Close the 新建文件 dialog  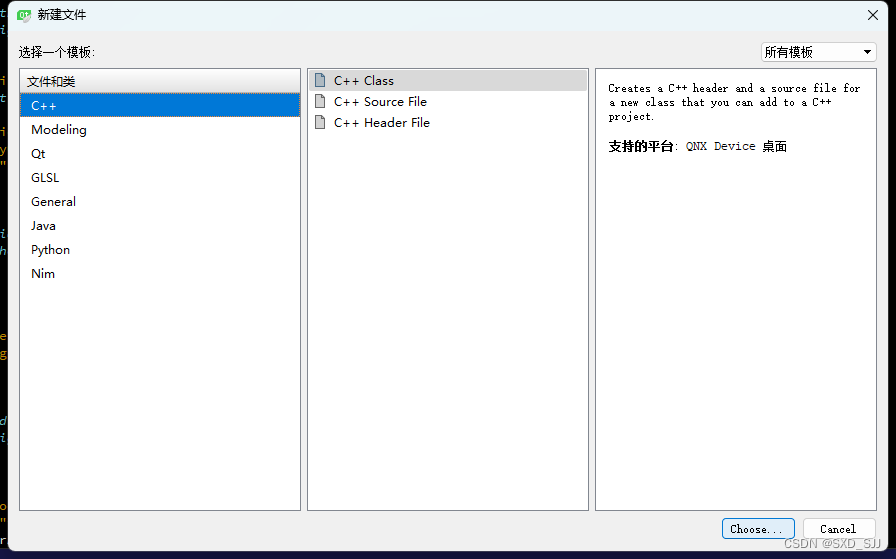click(x=873, y=15)
